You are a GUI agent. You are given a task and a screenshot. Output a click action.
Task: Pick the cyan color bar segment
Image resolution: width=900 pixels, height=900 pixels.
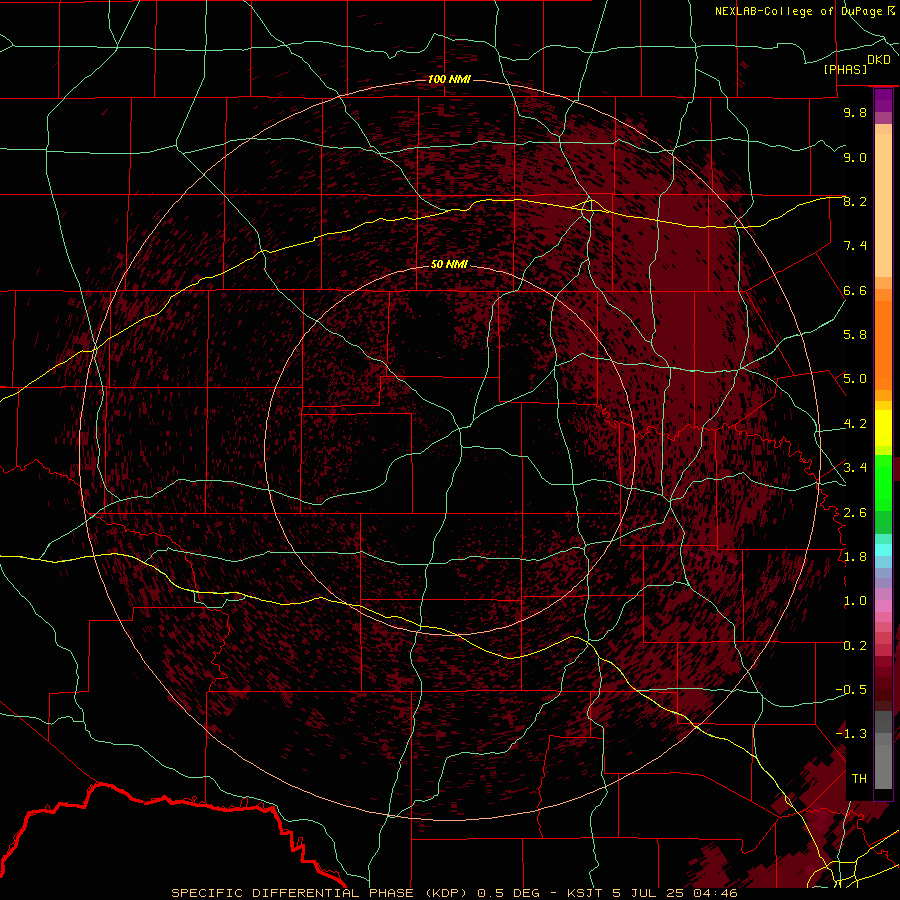883,550
